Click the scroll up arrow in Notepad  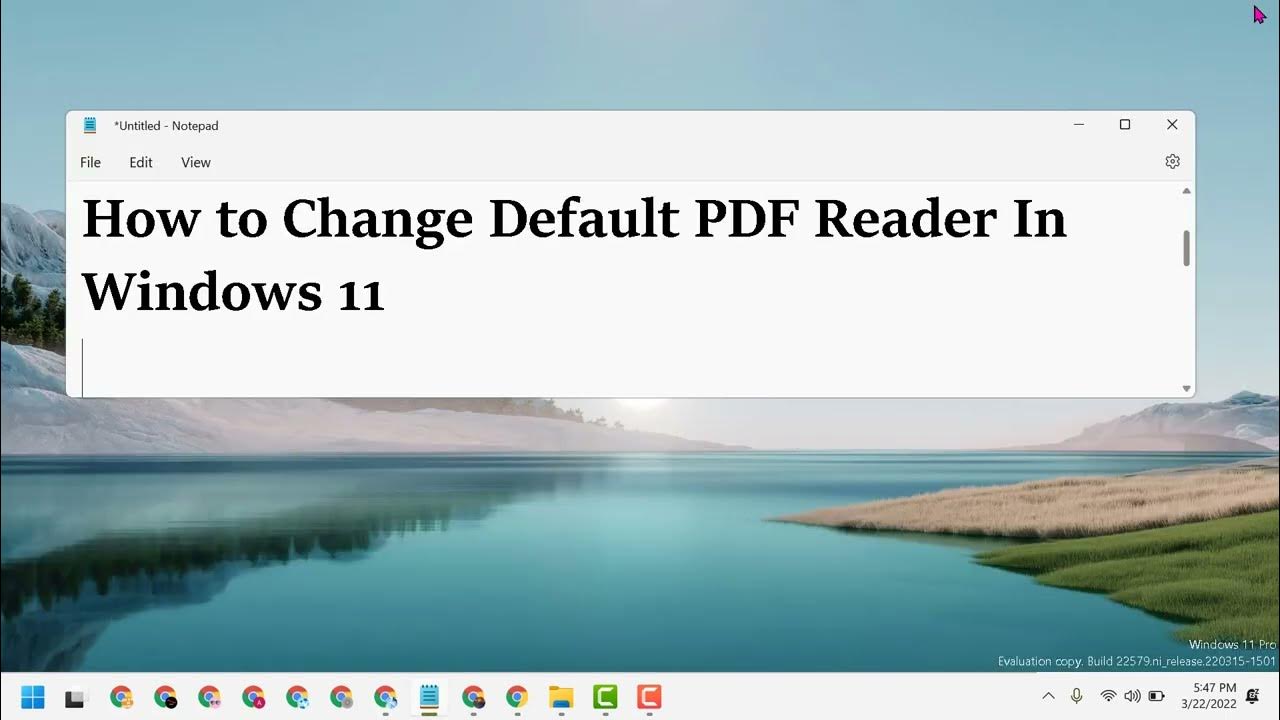[x=1186, y=191]
